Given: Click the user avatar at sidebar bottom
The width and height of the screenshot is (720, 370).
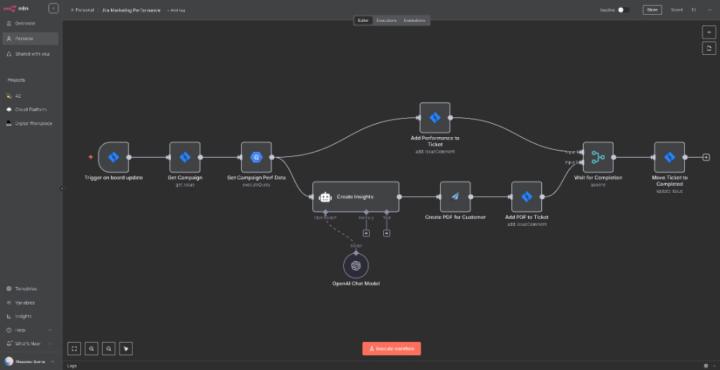Looking at the screenshot, I should coord(9,361).
